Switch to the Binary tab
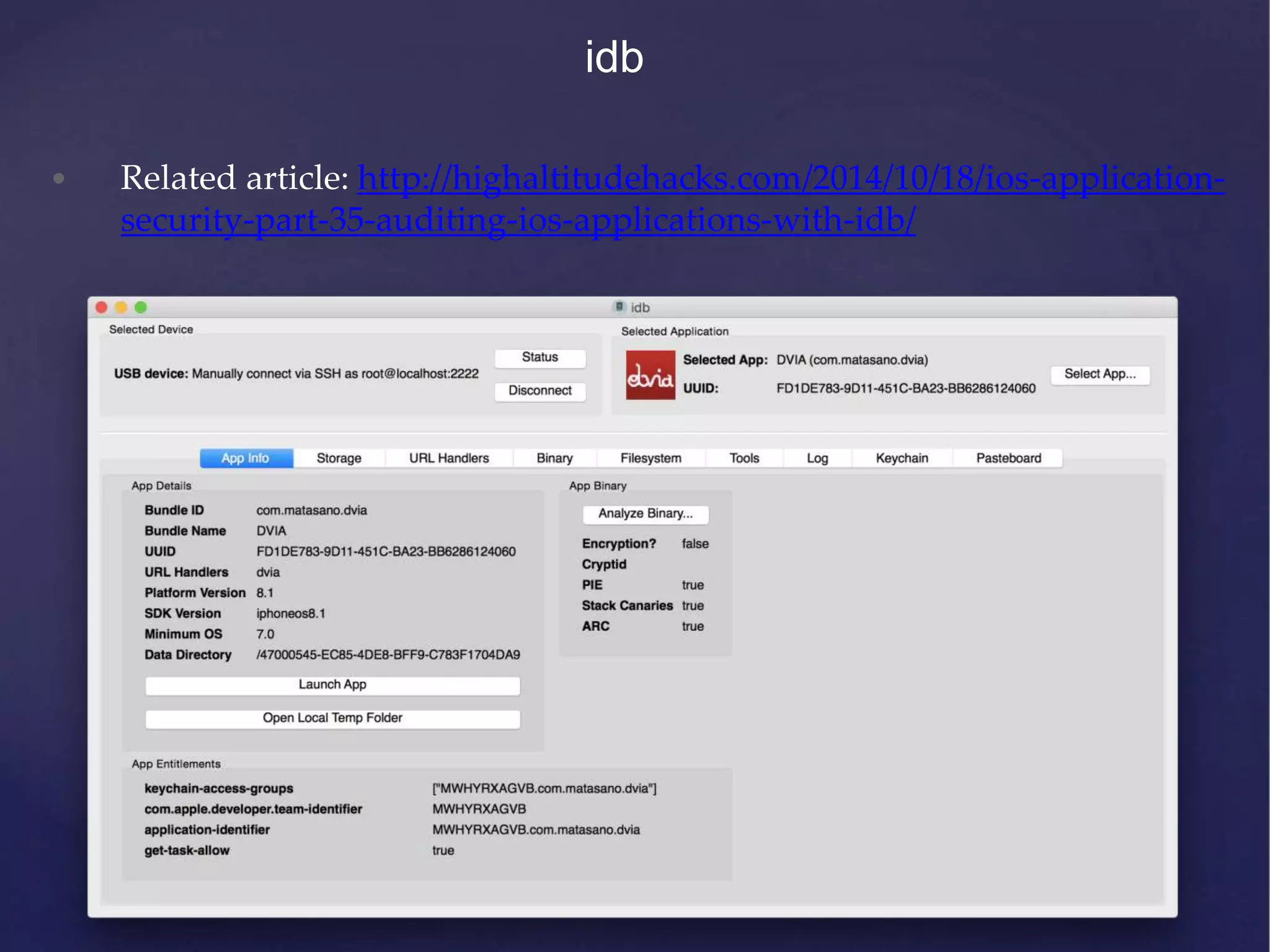 [554, 458]
